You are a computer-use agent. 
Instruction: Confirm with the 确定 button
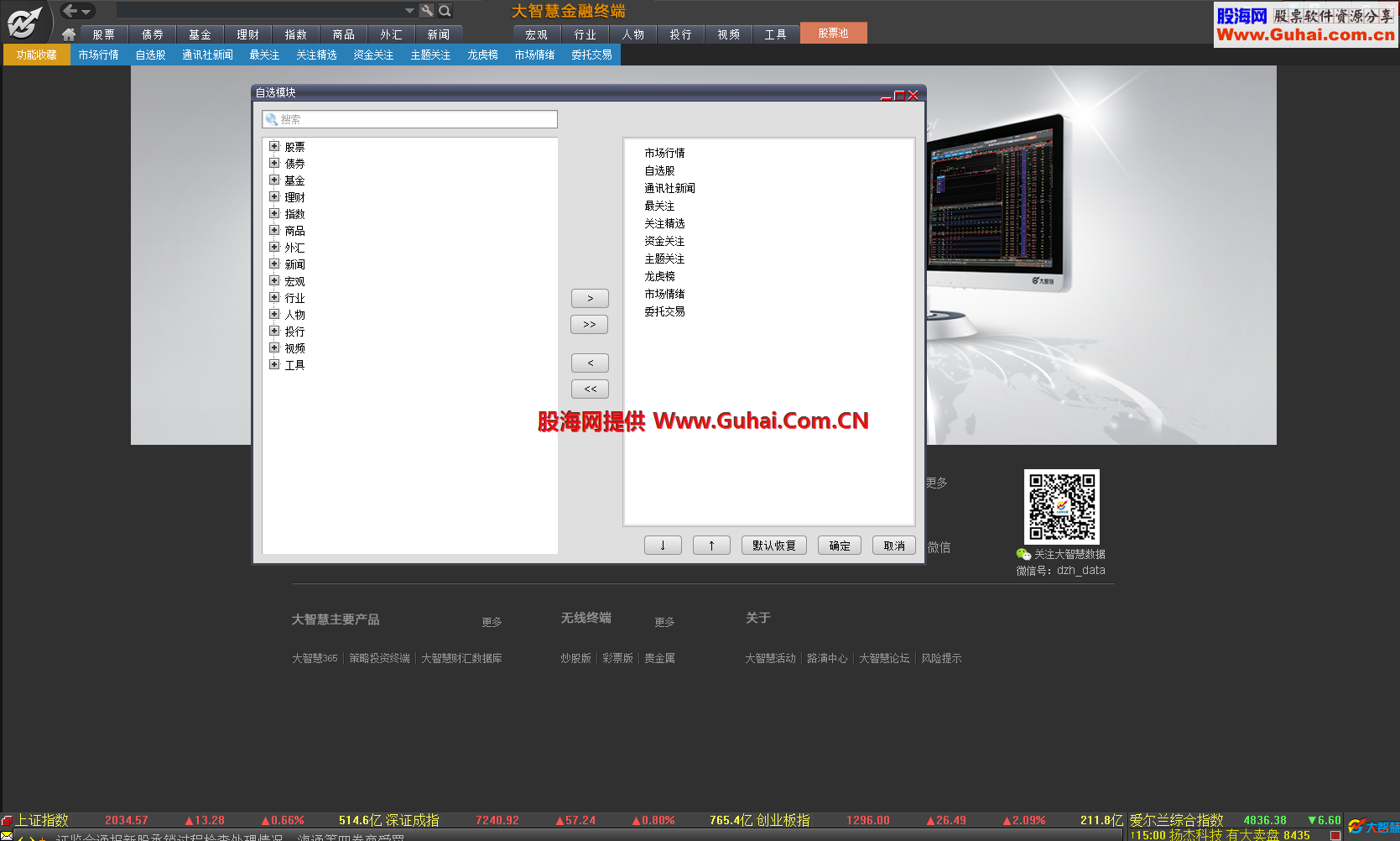[840, 546]
